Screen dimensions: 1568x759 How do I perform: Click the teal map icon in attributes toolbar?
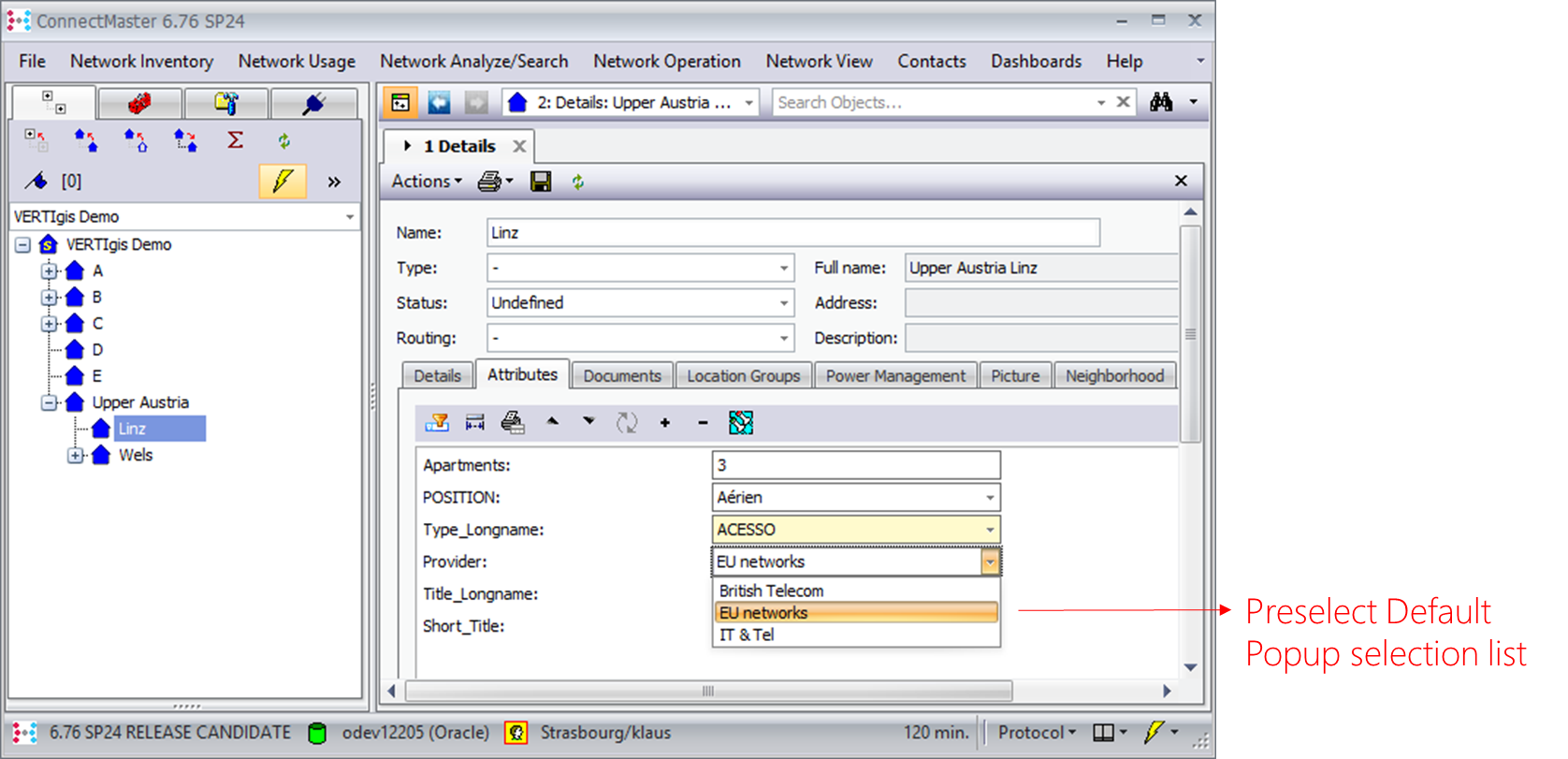[741, 423]
